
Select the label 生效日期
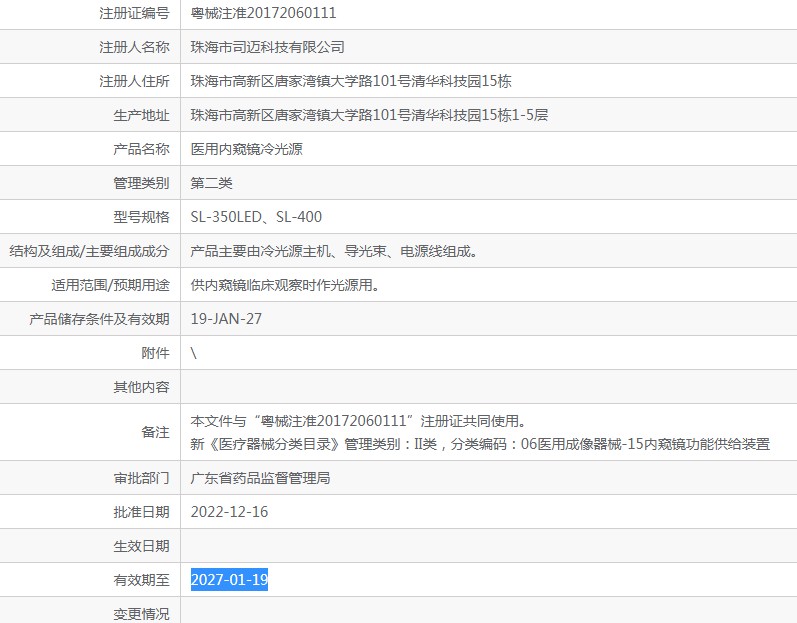[x=141, y=546]
